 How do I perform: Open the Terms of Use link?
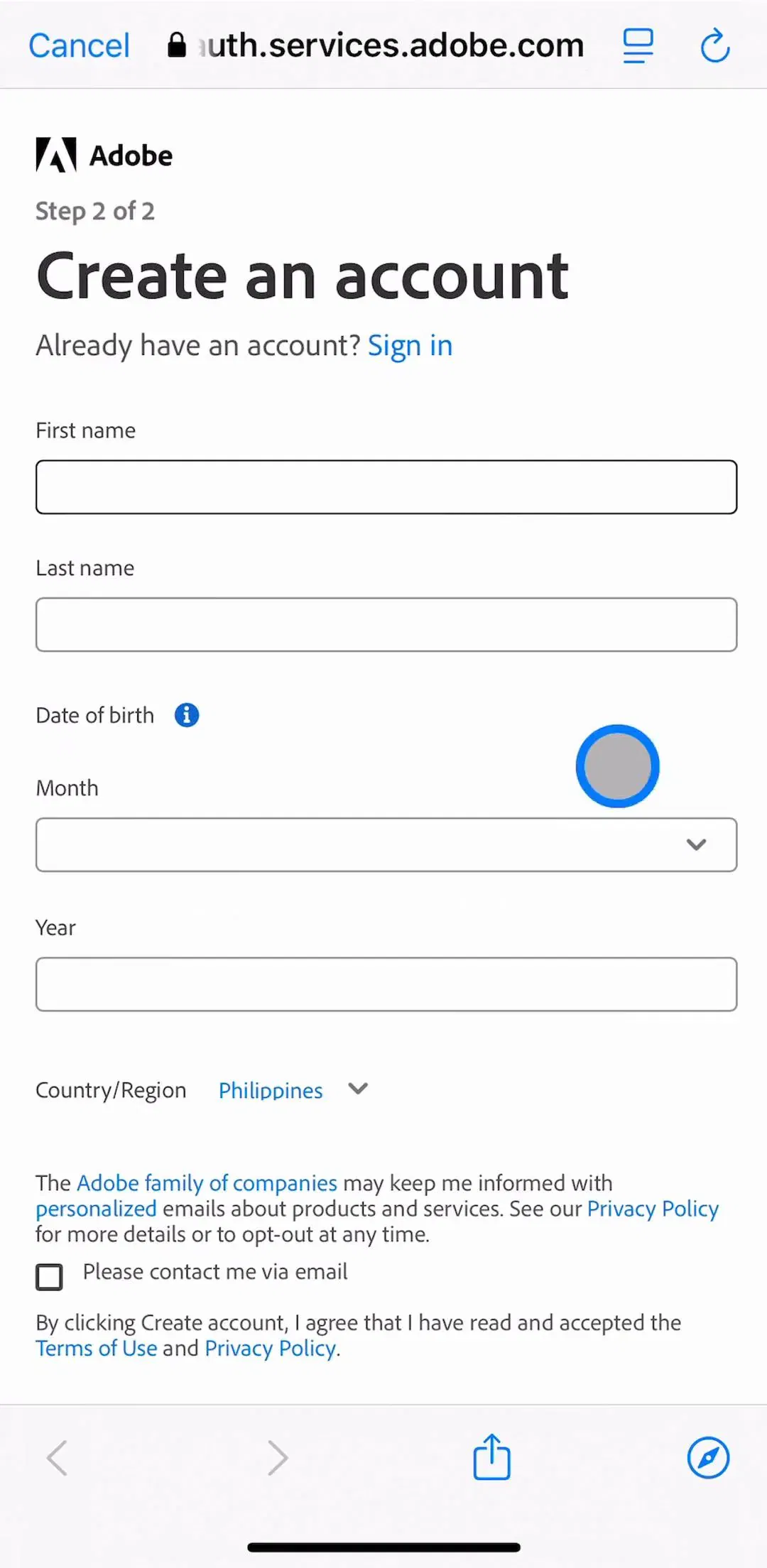coord(97,1348)
